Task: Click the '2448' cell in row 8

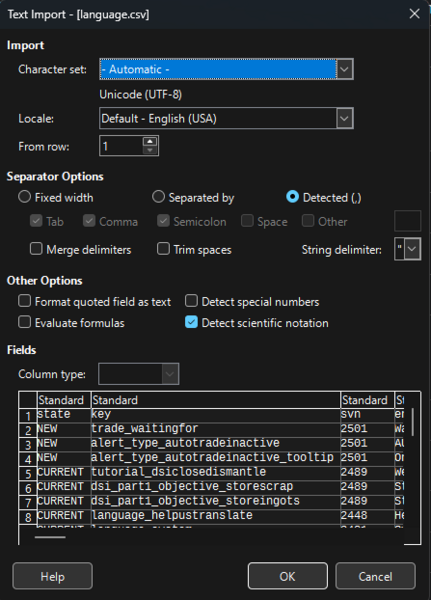Action: [367, 516]
